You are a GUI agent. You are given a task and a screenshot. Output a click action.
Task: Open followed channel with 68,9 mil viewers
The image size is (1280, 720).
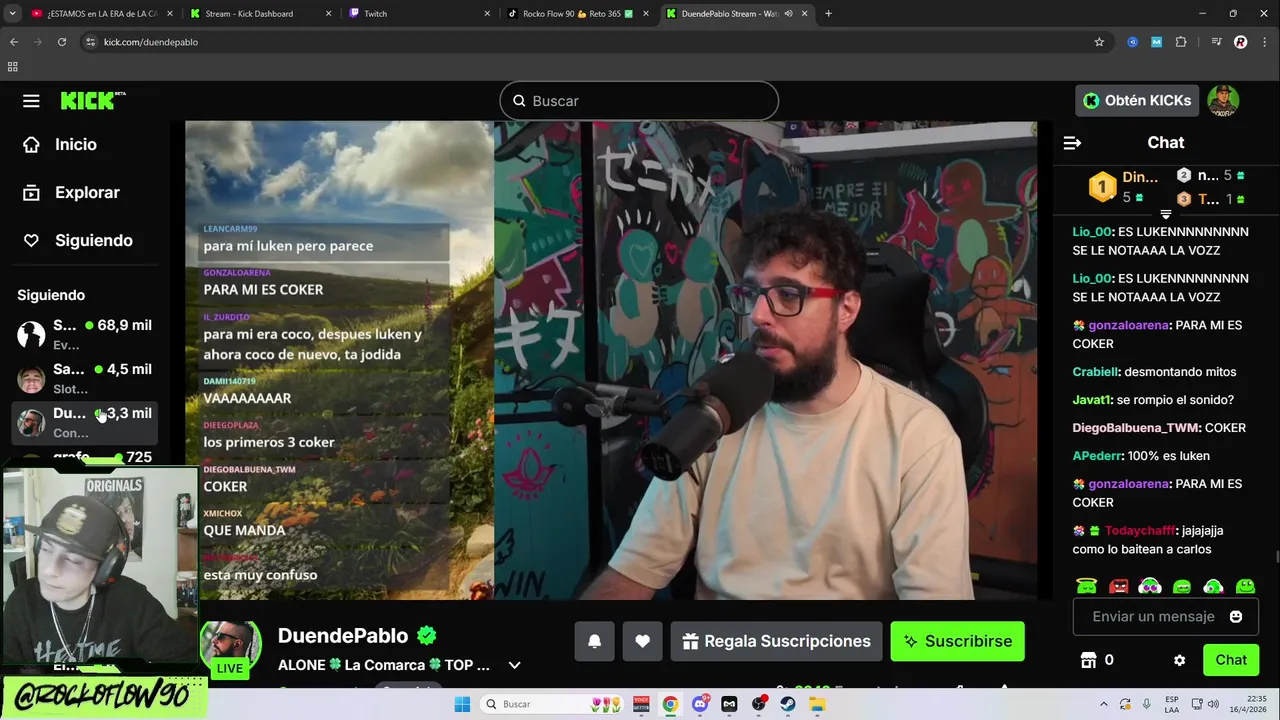pos(85,334)
